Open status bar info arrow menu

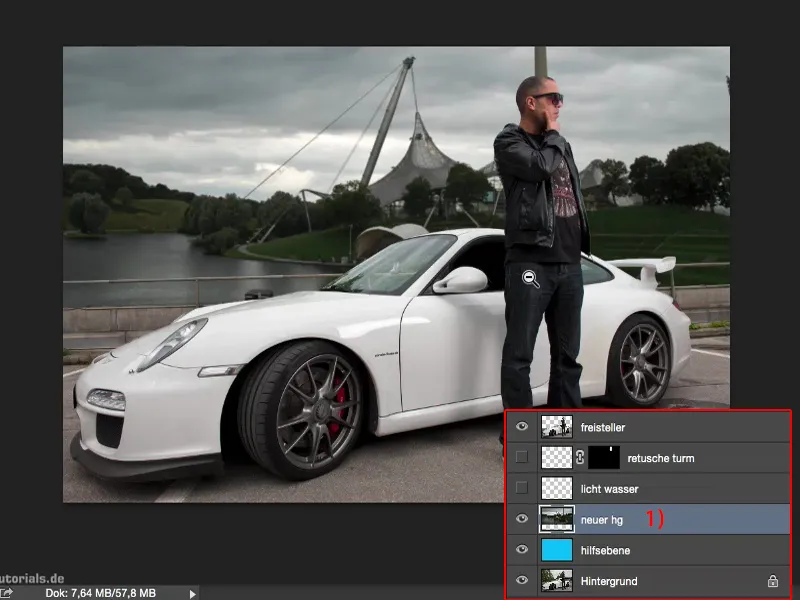coord(192,594)
